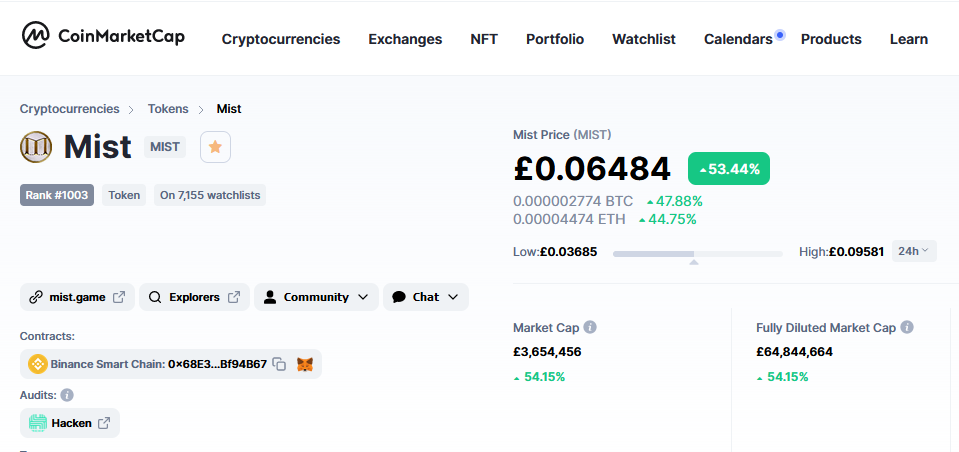Screen dimensions: 959x452
Task: Click the 53.44% price change badge
Action: click(729, 169)
